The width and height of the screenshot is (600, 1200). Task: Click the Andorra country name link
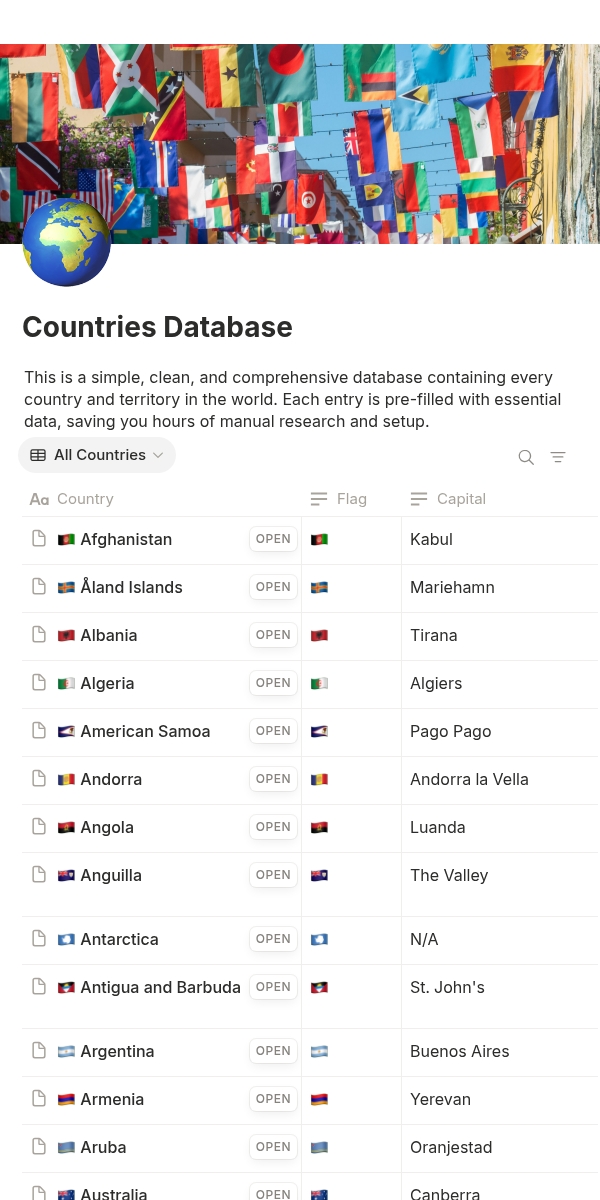[111, 779]
